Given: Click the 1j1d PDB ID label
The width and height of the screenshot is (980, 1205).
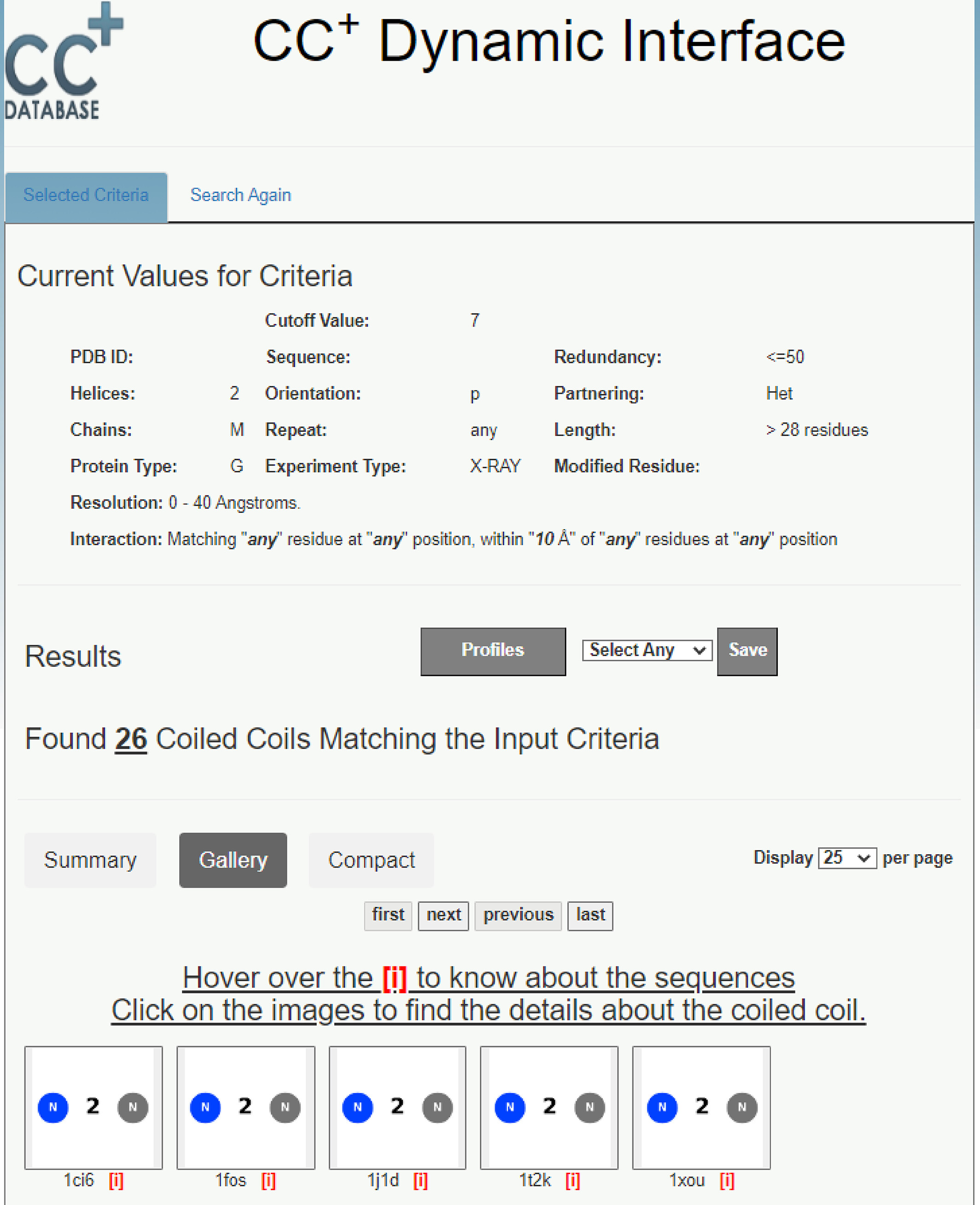Looking at the screenshot, I should [383, 1180].
